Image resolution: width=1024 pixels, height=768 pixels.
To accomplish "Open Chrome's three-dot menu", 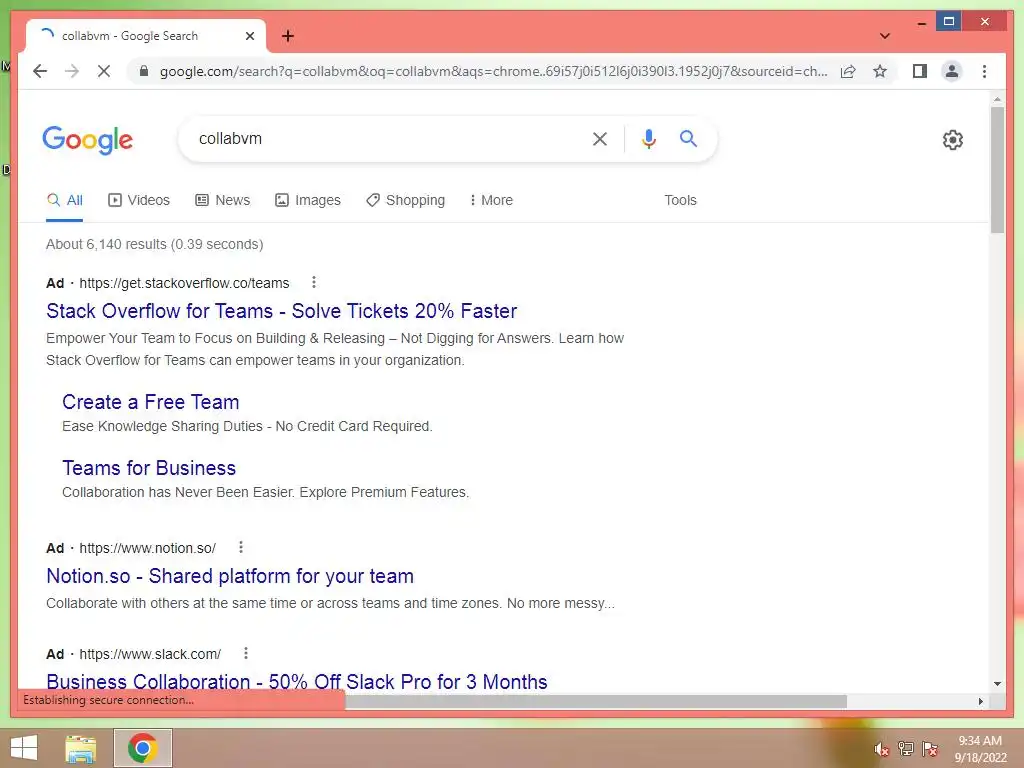I will 984,71.
